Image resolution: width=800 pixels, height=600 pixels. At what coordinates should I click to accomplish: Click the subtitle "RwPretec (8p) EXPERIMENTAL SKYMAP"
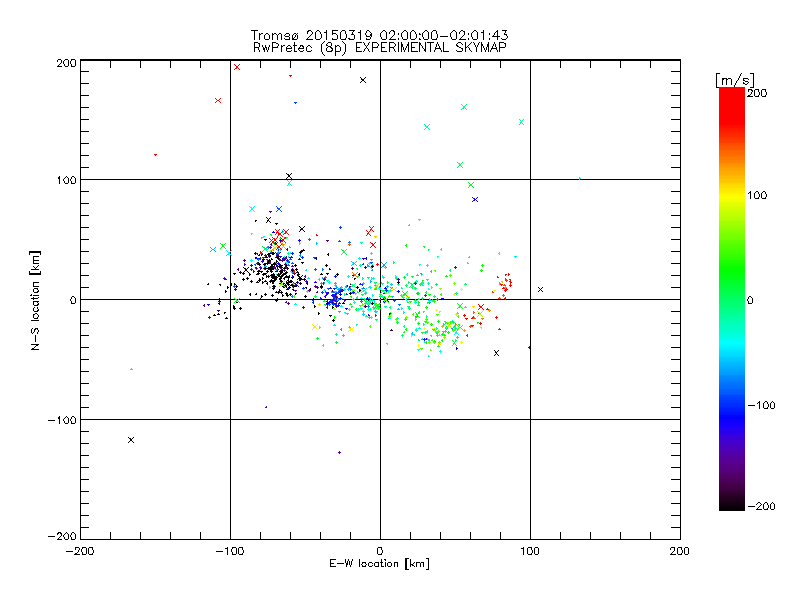pyautogui.click(x=380, y=47)
